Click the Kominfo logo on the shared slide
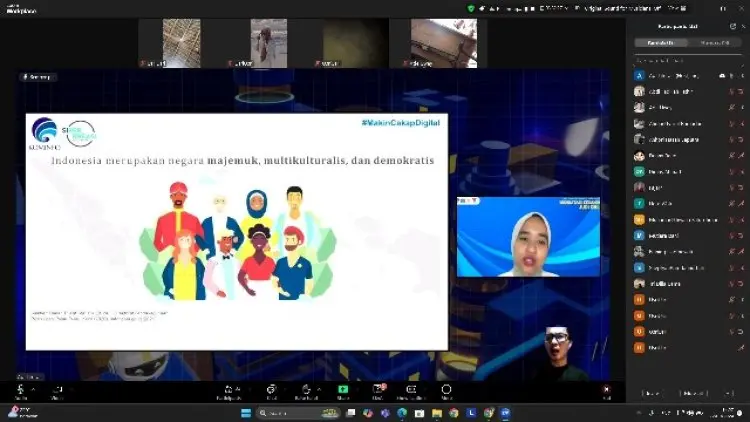750x422 pixels. [44, 134]
